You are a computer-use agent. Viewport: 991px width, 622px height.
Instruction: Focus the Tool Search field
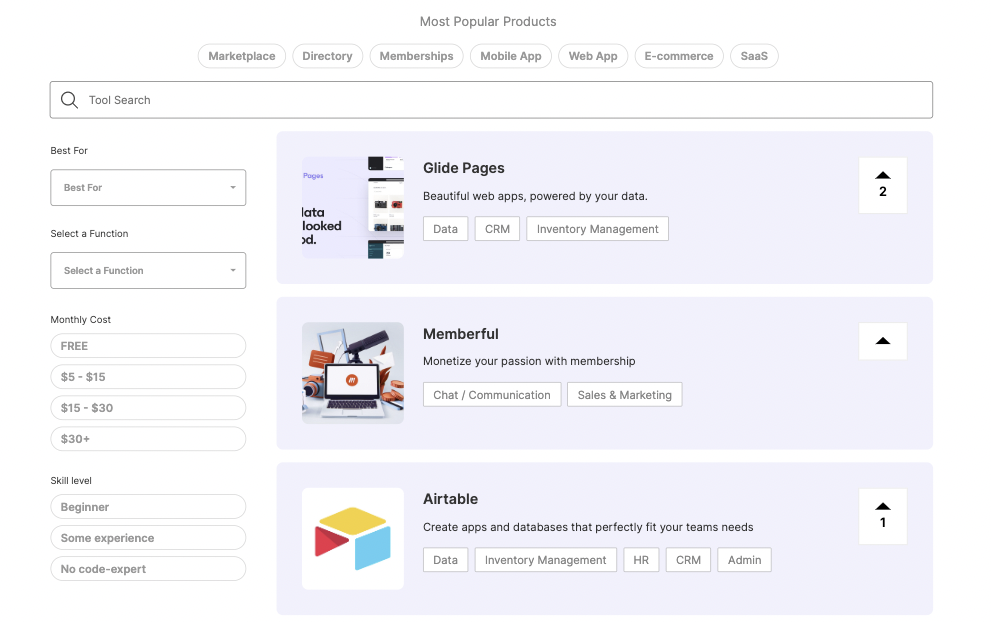(491, 100)
